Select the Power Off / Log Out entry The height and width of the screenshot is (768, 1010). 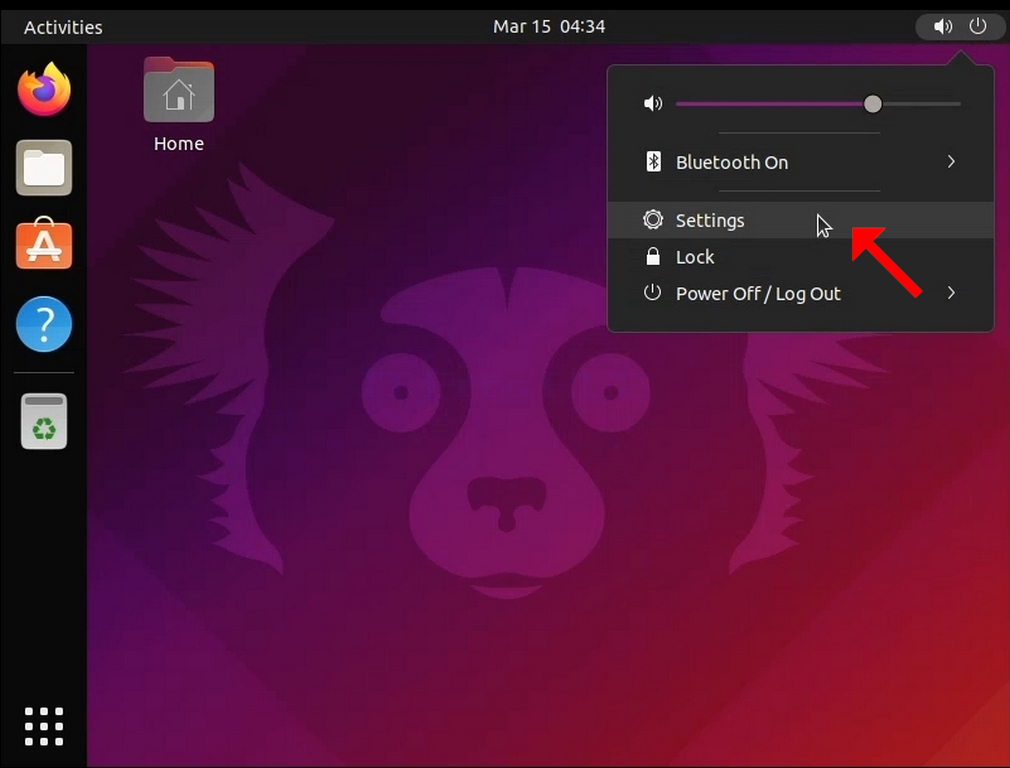[x=801, y=293]
